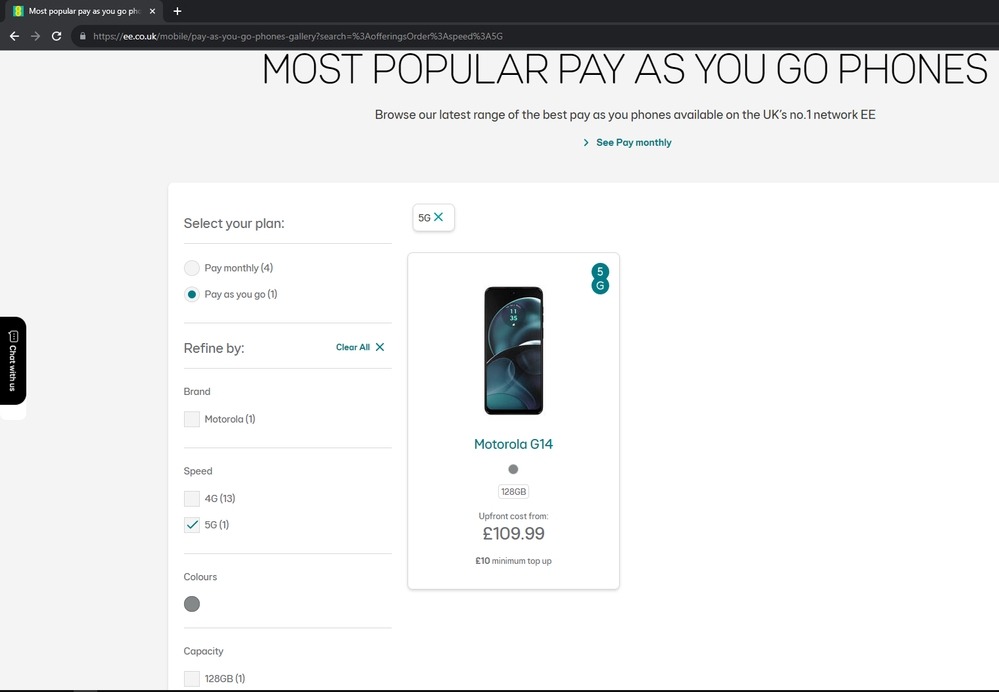Viewport: 999px width, 692px height.
Task: Click the chevron beside See Pay monthly
Action: [x=586, y=142]
